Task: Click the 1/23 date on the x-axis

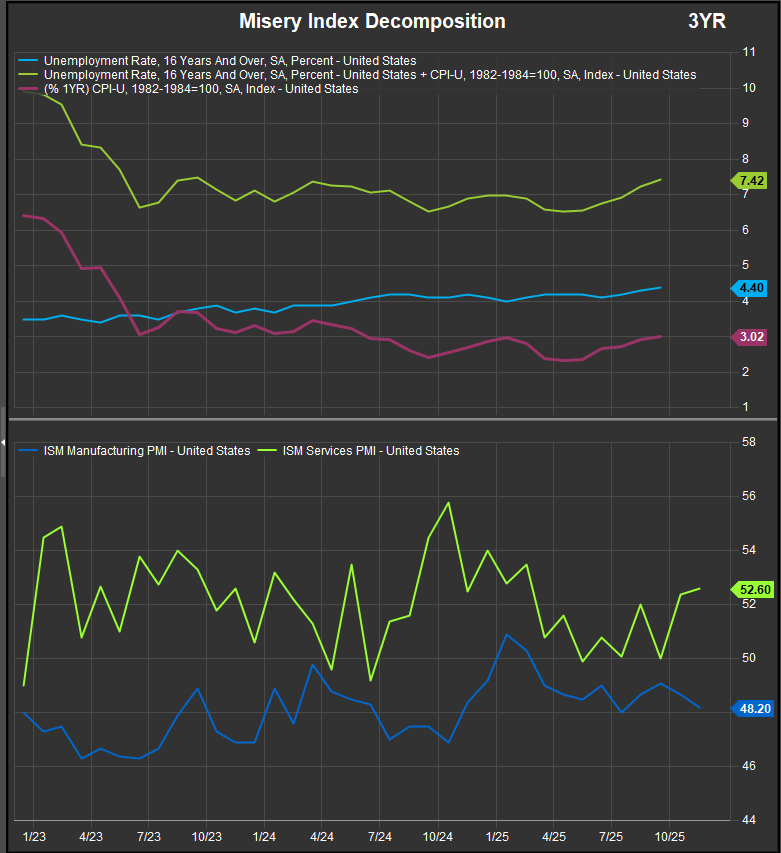Action: pos(33,834)
